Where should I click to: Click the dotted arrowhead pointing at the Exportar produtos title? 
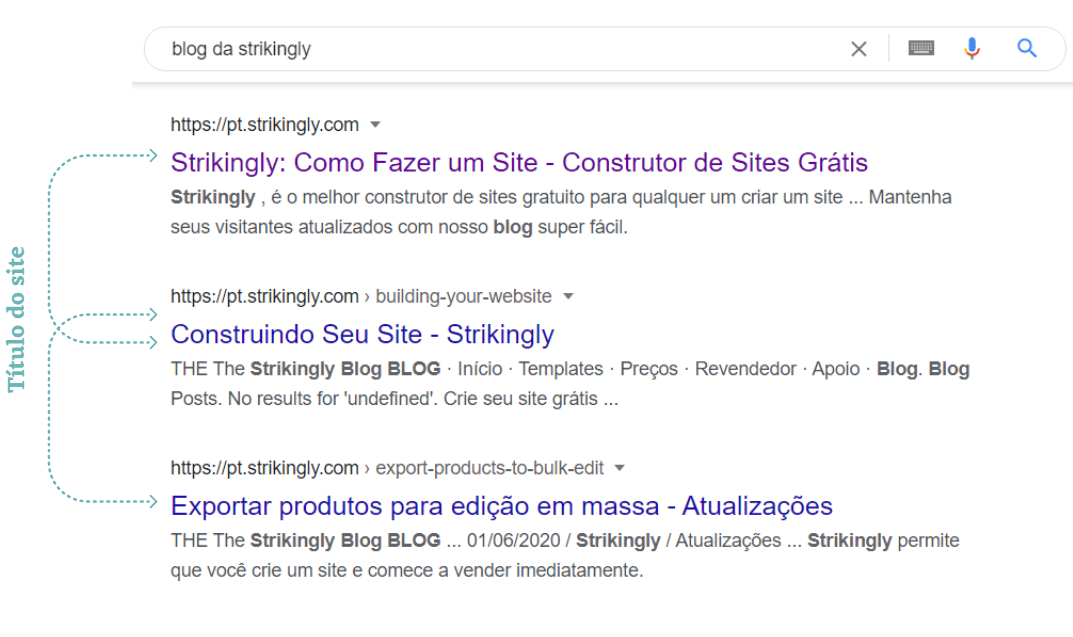coord(153,500)
